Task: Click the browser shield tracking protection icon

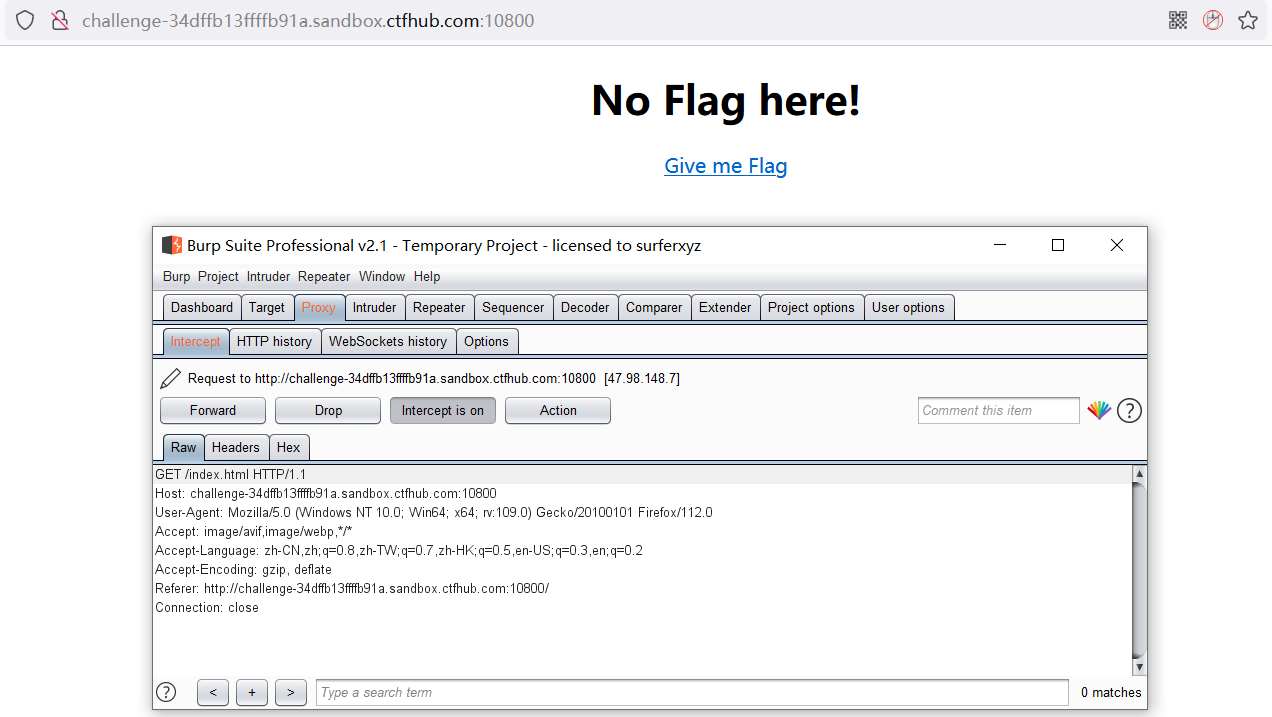Action: [25, 20]
